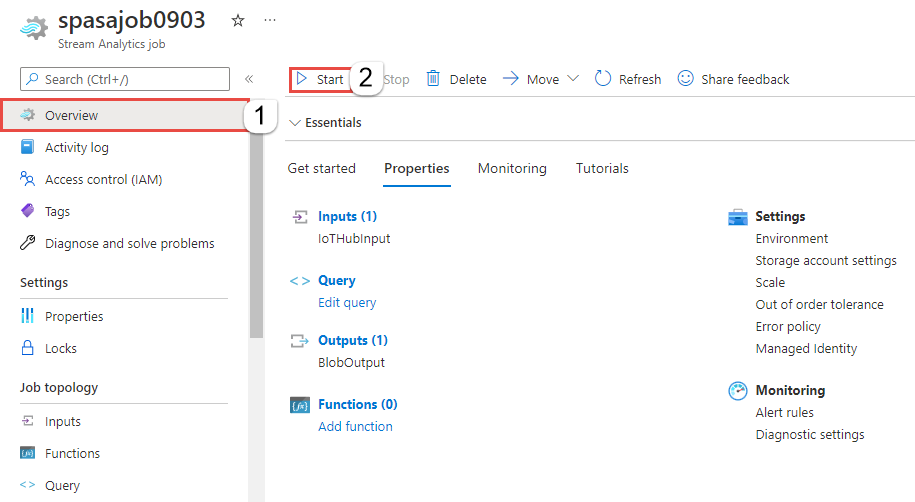The height and width of the screenshot is (502, 915).
Task: Favorite the job with the star icon
Action: tap(238, 21)
